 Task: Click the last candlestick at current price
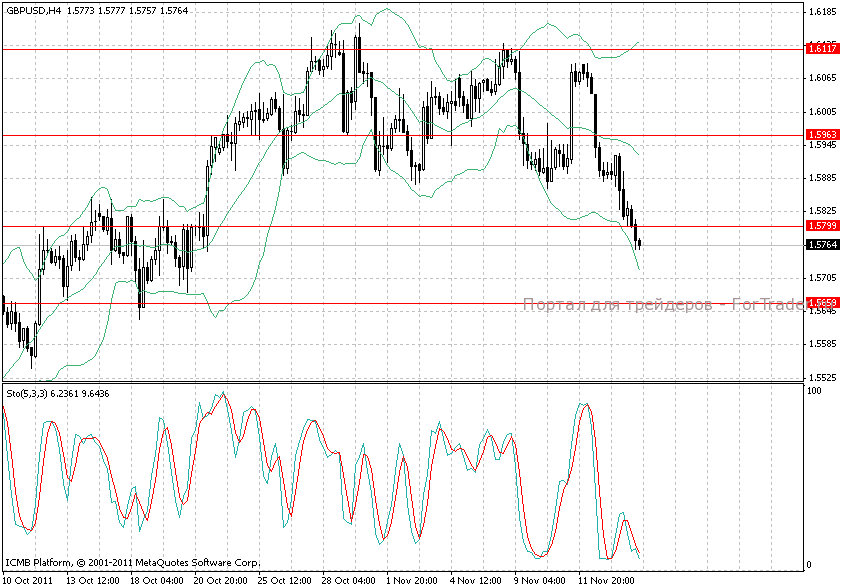[x=639, y=244]
